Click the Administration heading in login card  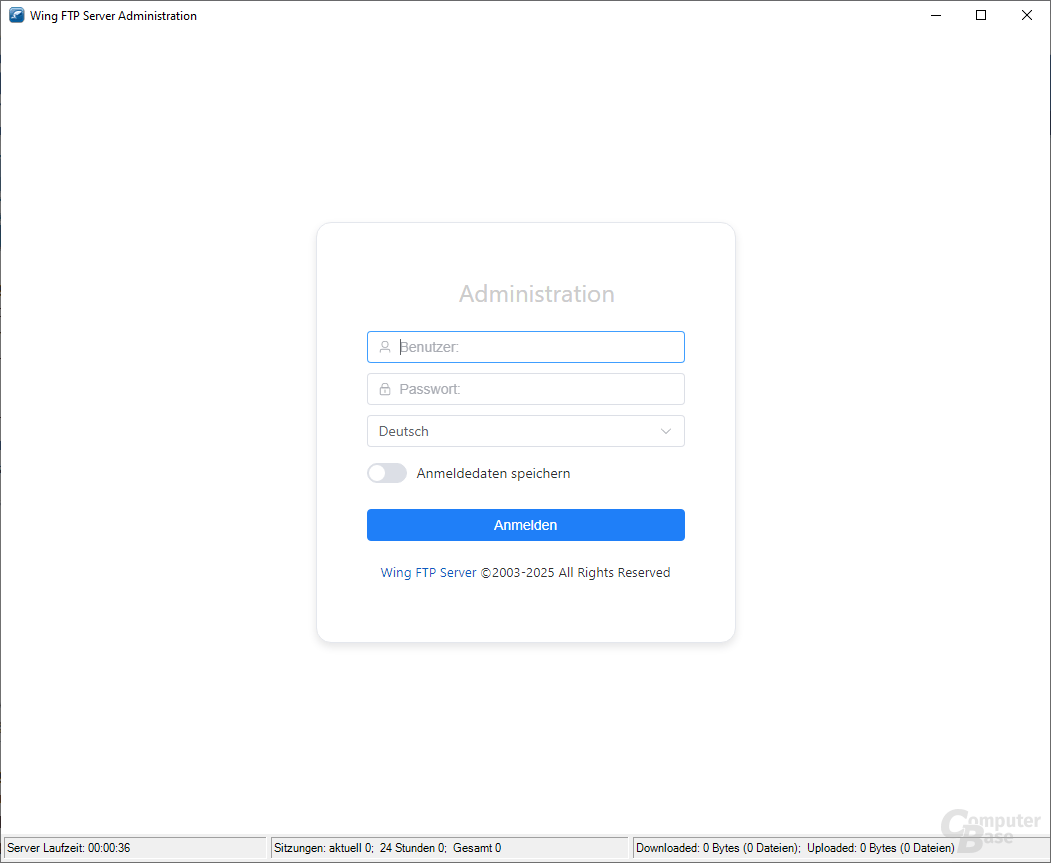click(536, 294)
